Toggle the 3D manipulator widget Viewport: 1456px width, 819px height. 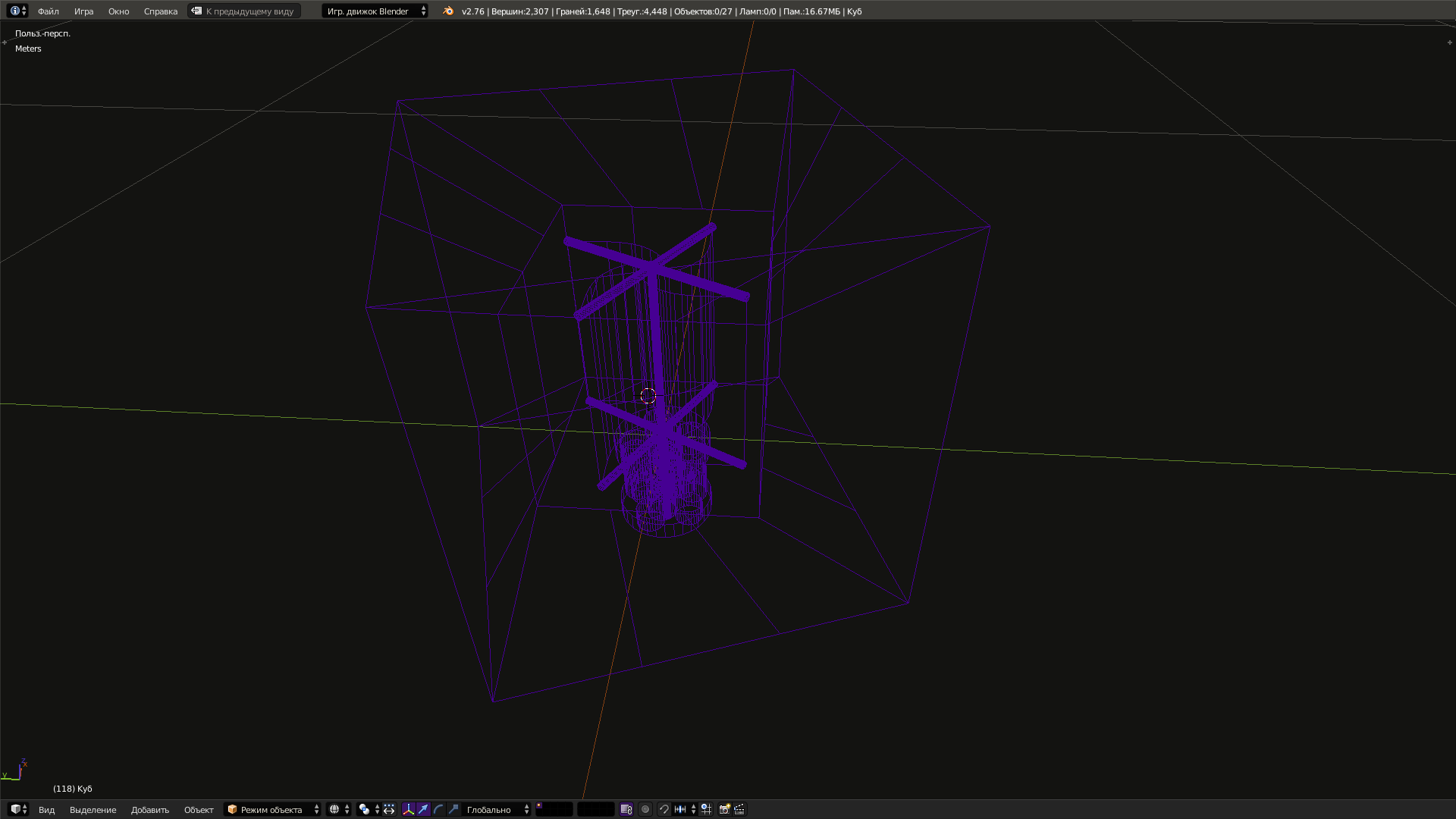[409, 809]
